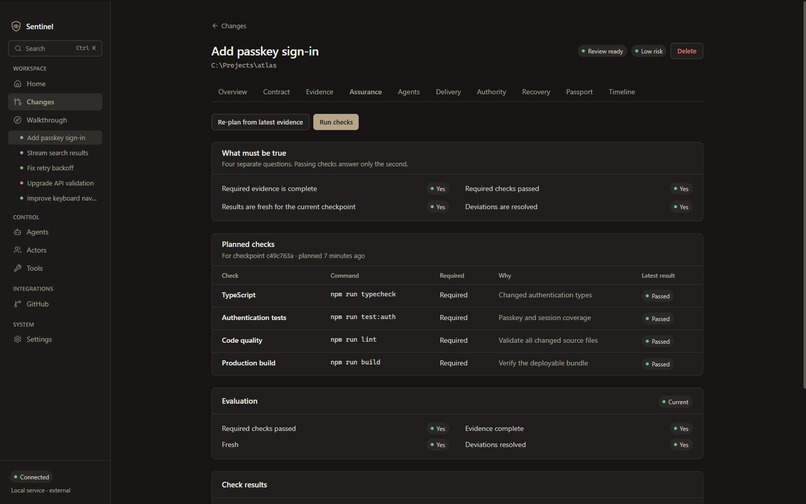The width and height of the screenshot is (806, 504).
Task: Select Fix retry backoff change
Action: 55,168
